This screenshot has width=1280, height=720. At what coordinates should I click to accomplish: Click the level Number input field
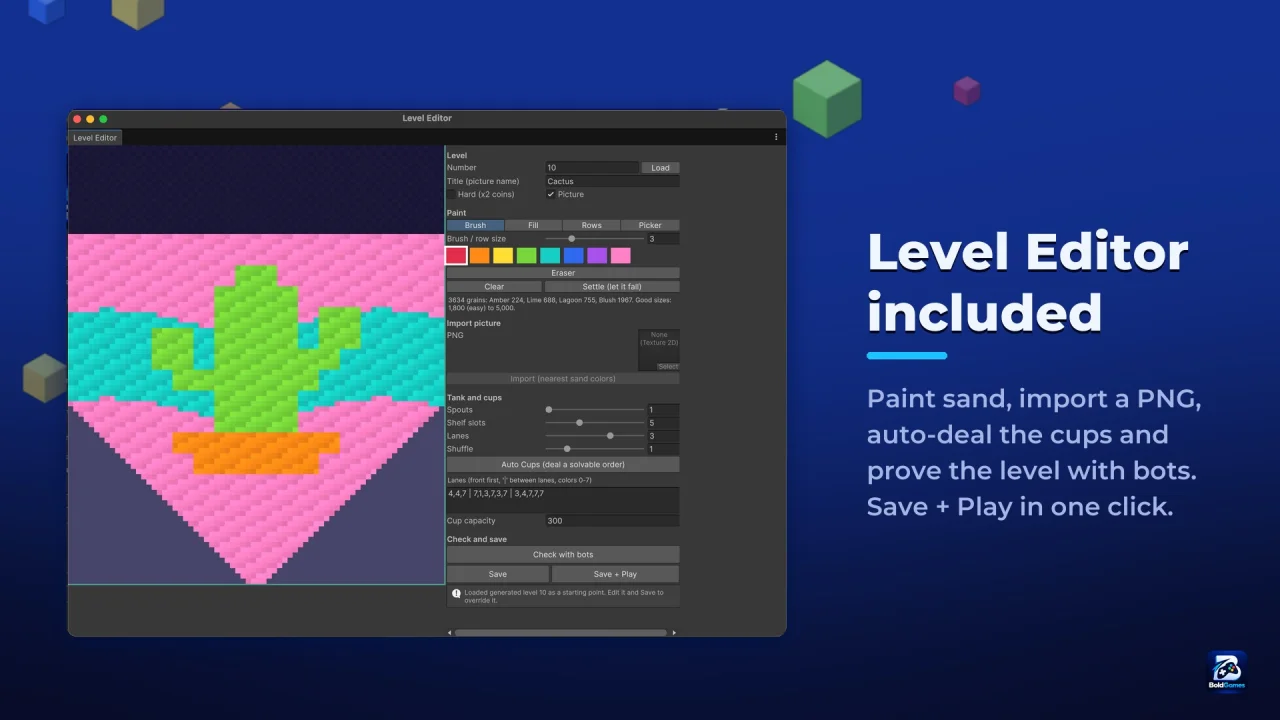pyautogui.click(x=592, y=168)
